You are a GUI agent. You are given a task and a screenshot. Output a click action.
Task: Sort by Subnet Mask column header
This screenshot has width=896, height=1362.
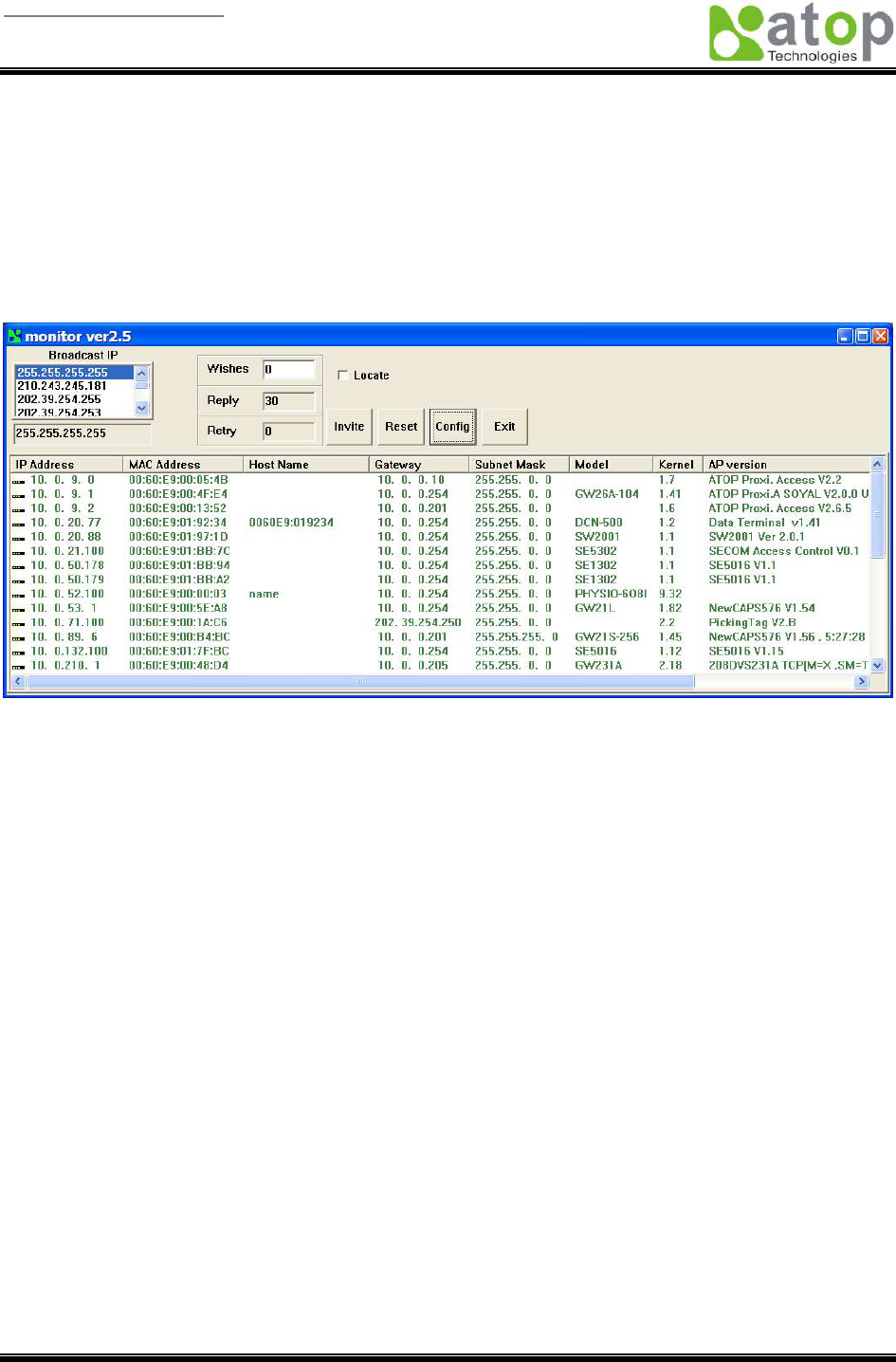pyautogui.click(x=519, y=465)
